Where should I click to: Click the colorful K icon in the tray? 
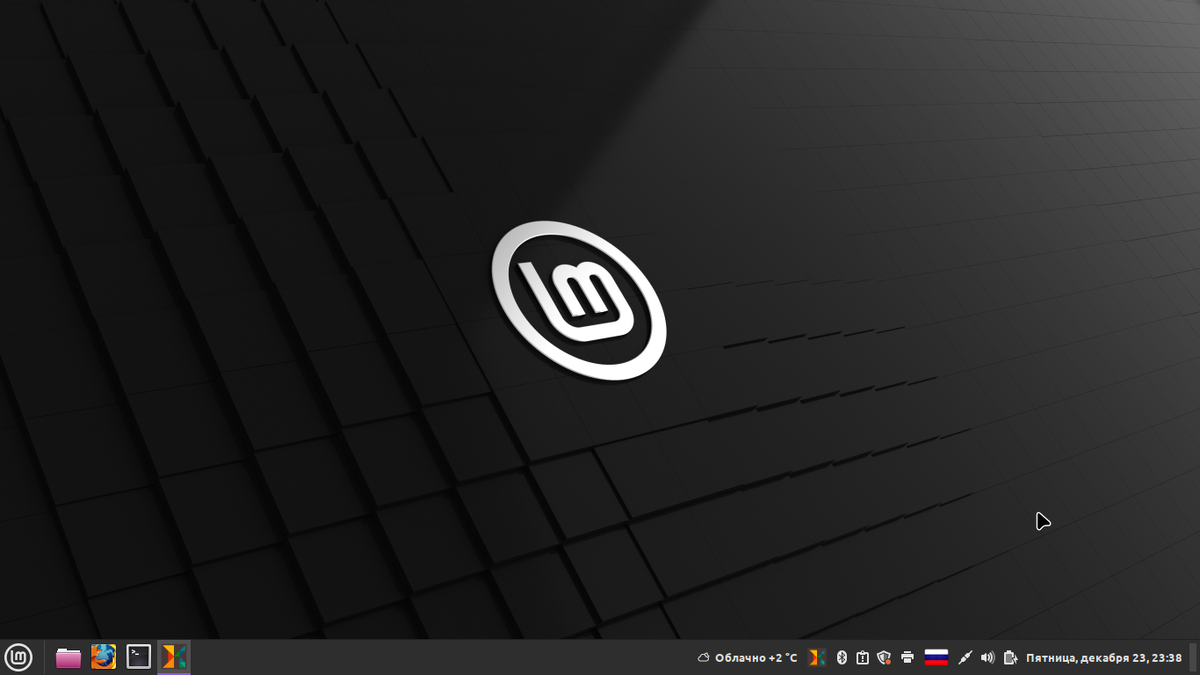coord(817,658)
